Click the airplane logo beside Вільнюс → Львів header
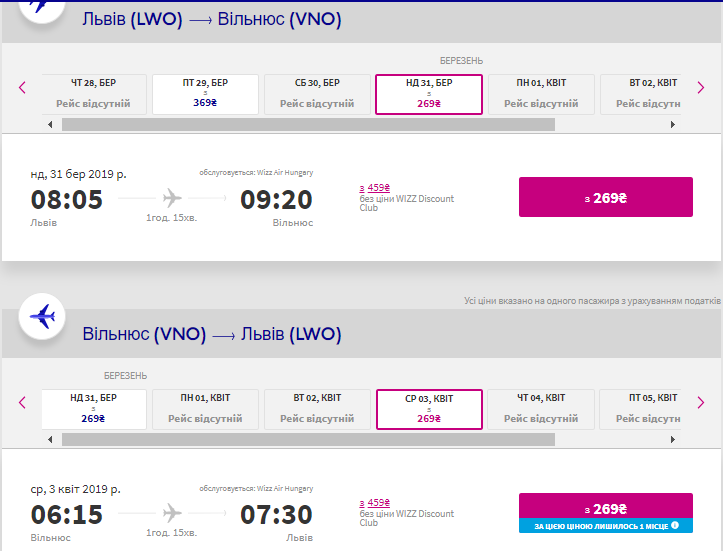This screenshot has height=551, width=723. click(42, 318)
